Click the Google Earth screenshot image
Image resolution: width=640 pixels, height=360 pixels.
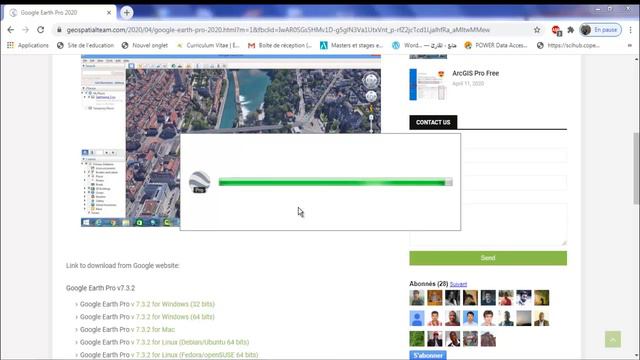coord(231,140)
